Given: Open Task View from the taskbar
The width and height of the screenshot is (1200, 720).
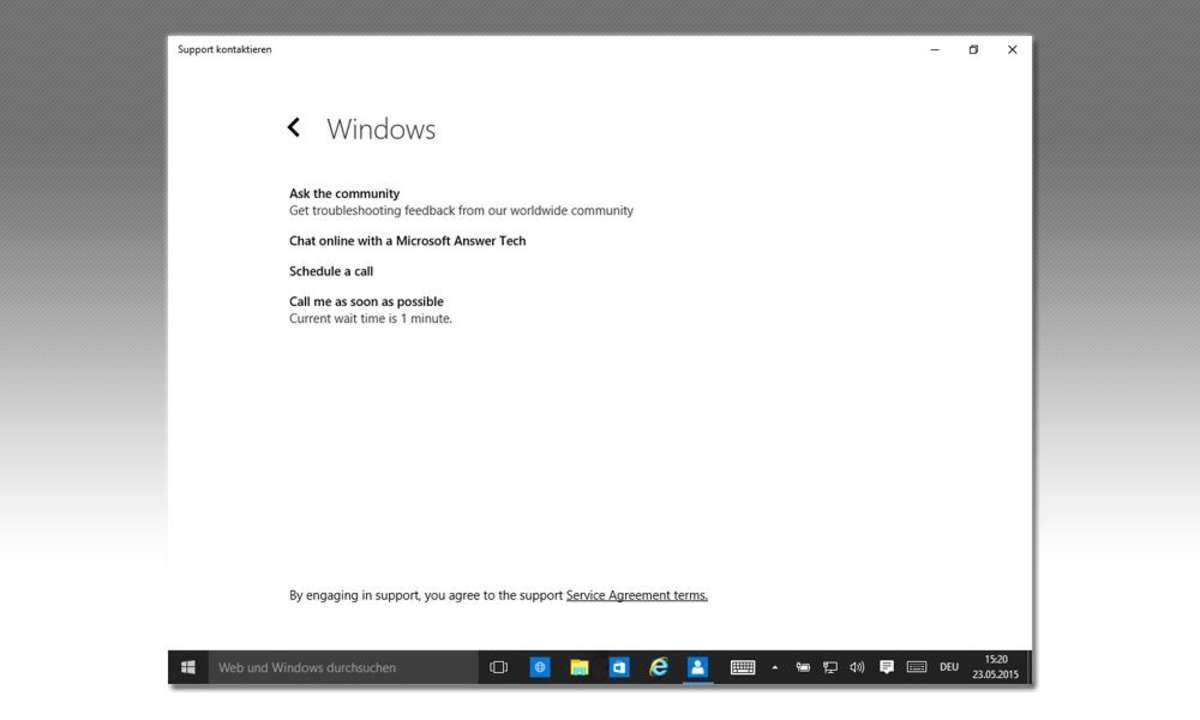Looking at the screenshot, I should point(498,667).
